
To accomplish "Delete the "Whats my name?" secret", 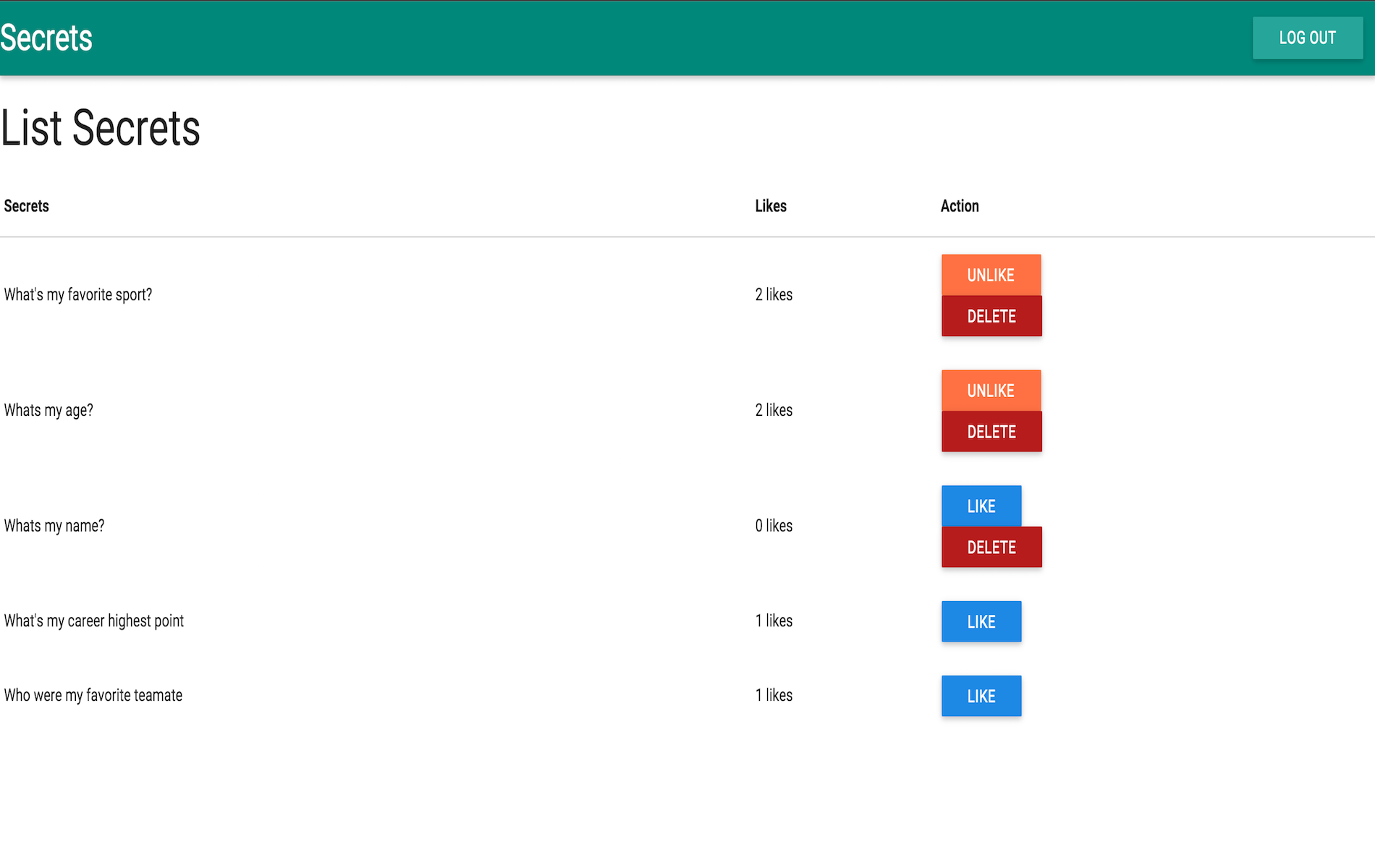I will pos(991,548).
